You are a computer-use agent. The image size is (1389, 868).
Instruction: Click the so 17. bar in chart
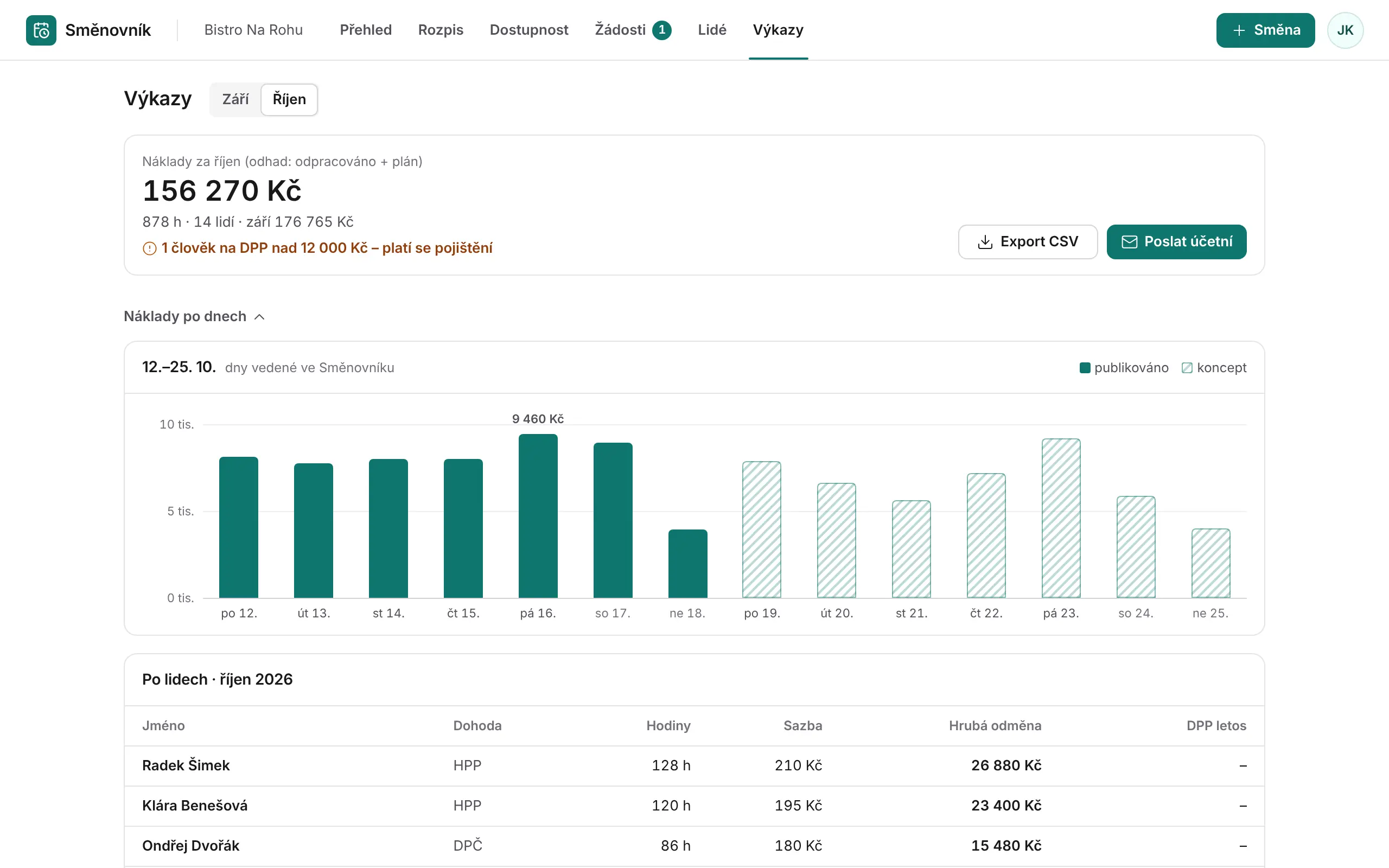pos(613,520)
